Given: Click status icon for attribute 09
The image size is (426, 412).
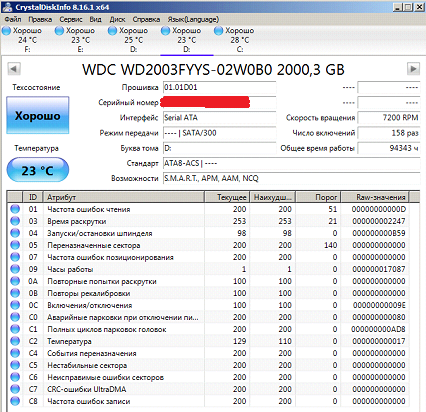Looking at the screenshot, I should pos(15,269).
